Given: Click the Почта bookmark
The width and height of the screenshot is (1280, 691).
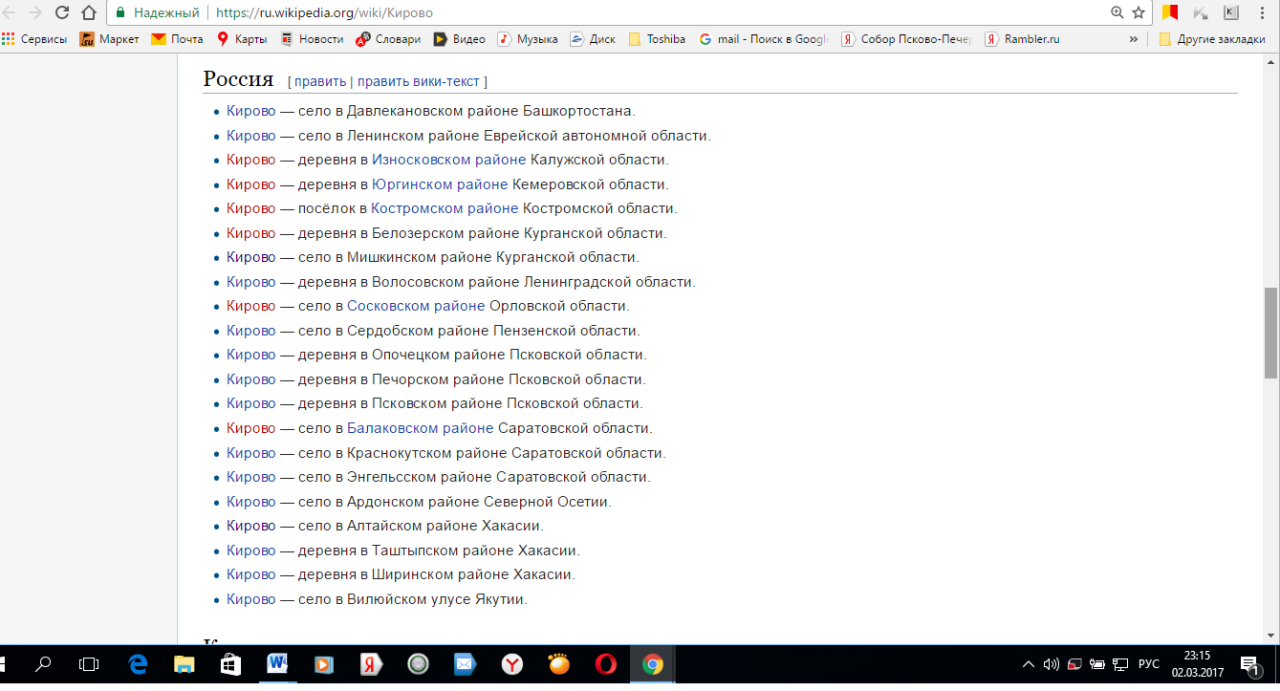Looking at the screenshot, I should [x=177, y=39].
